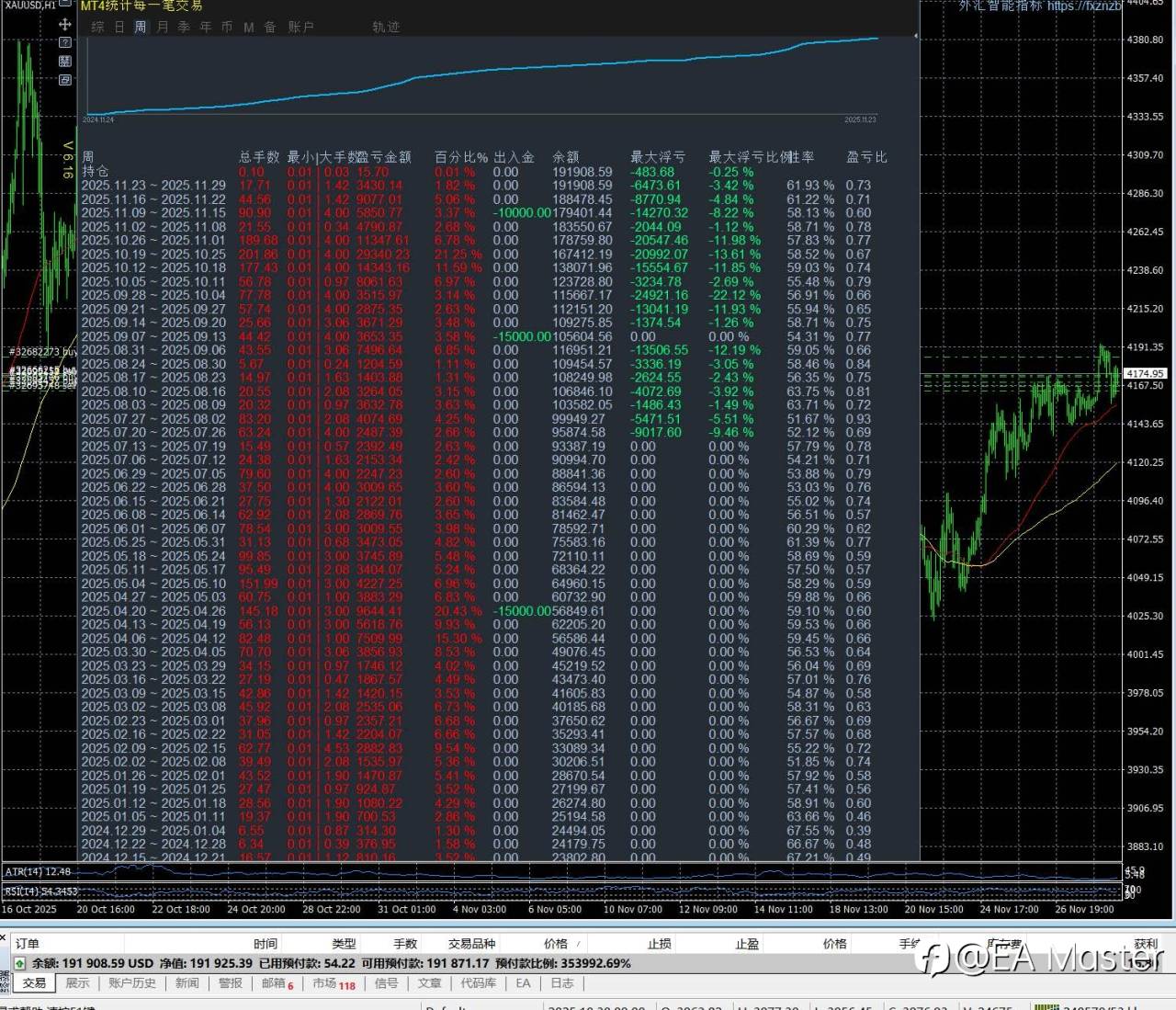
Task: Open the 代码库 code base tab
Action: pyautogui.click(x=478, y=983)
